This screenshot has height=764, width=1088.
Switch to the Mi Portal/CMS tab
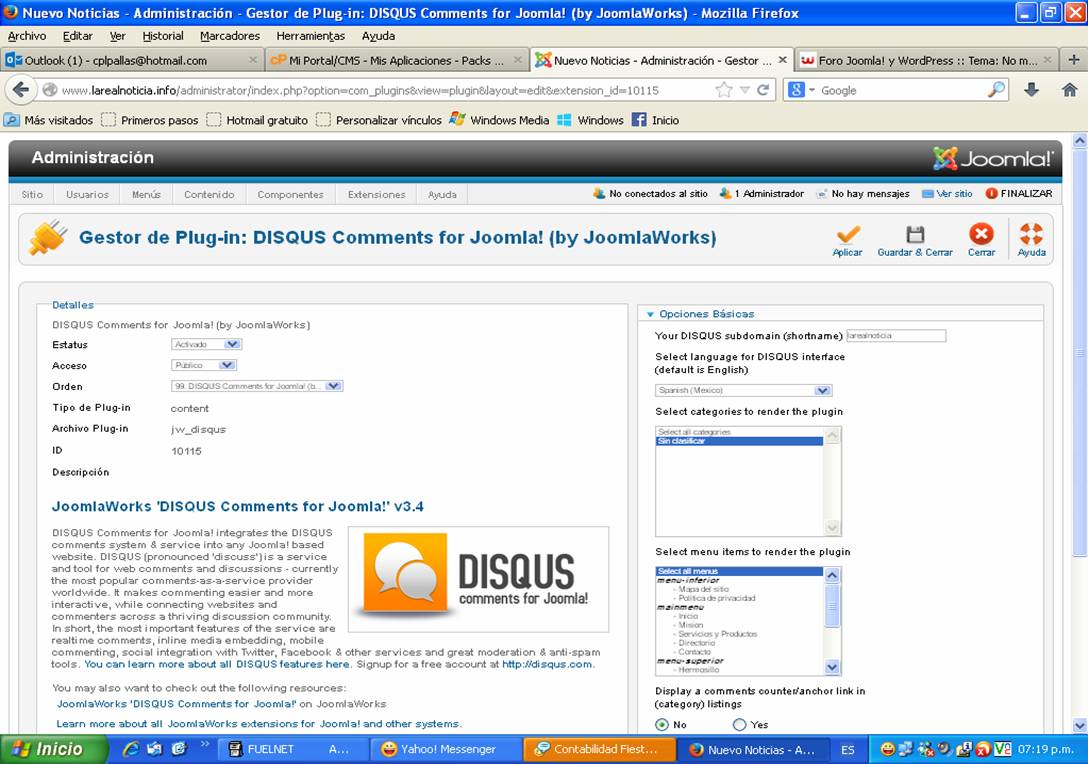(396, 60)
